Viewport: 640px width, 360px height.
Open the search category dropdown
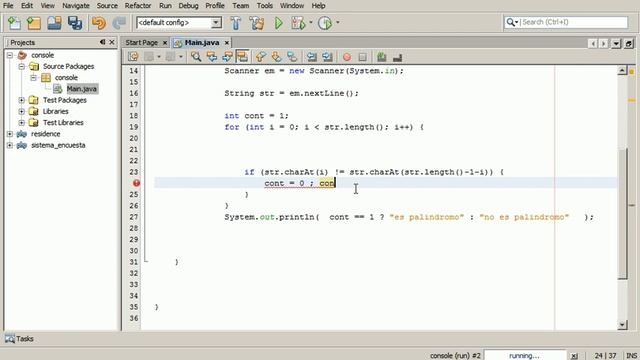pos(512,22)
